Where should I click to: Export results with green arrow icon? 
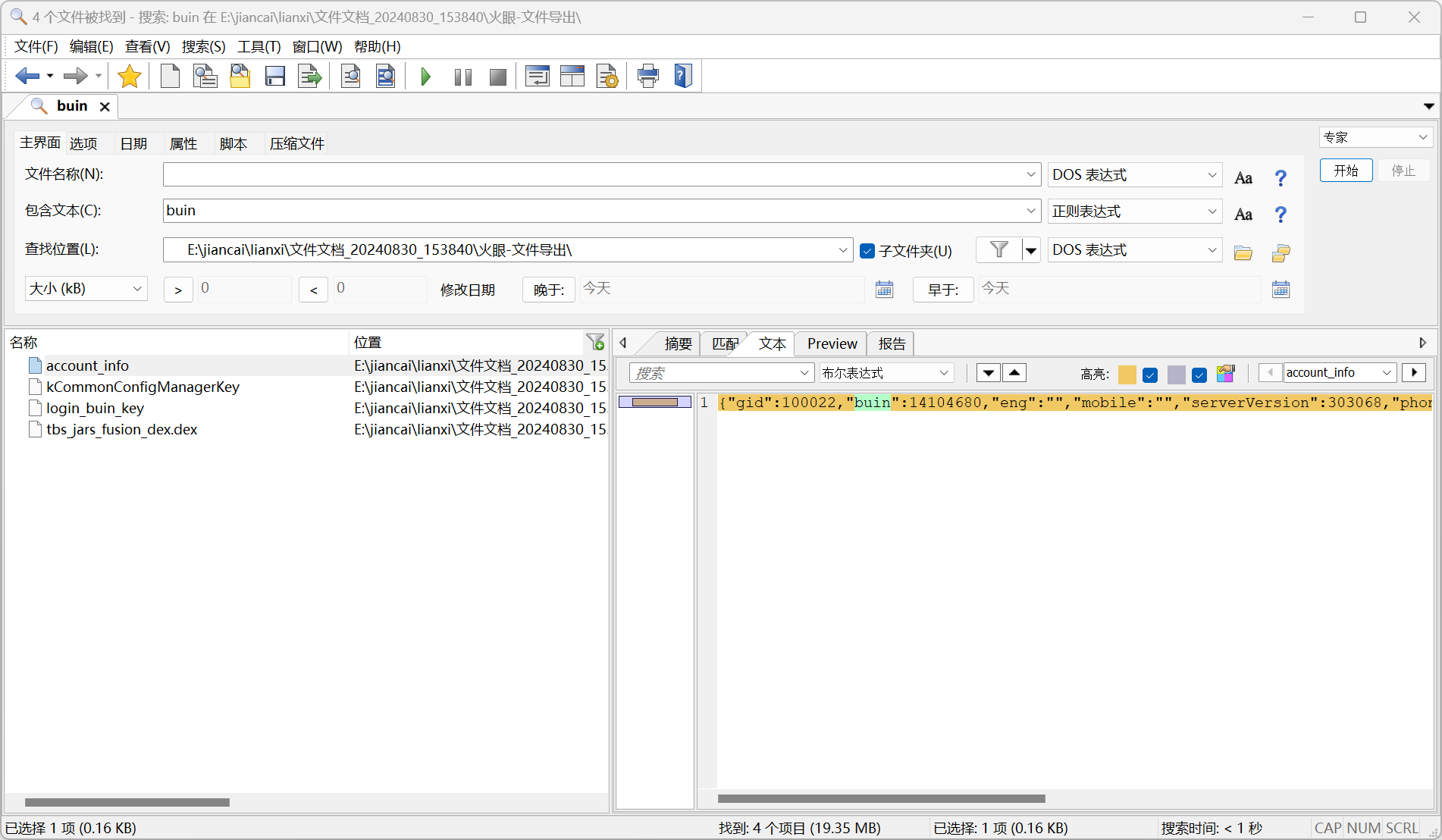coord(309,76)
